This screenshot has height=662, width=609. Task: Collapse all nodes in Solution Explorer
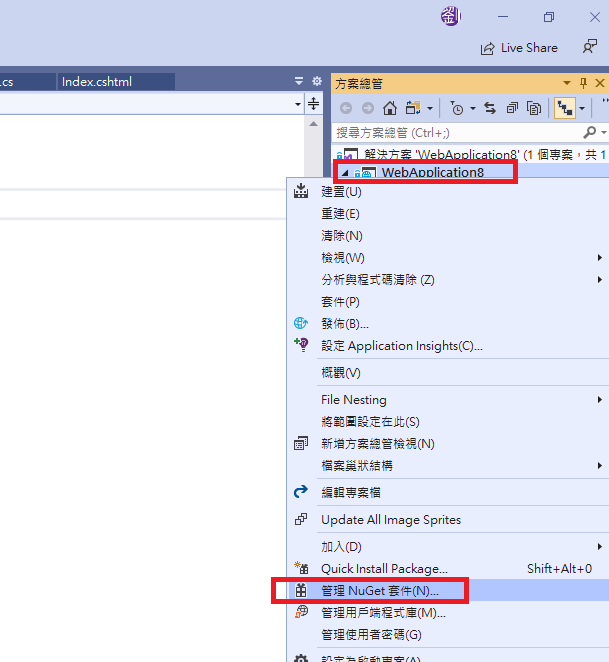pyautogui.click(x=512, y=109)
